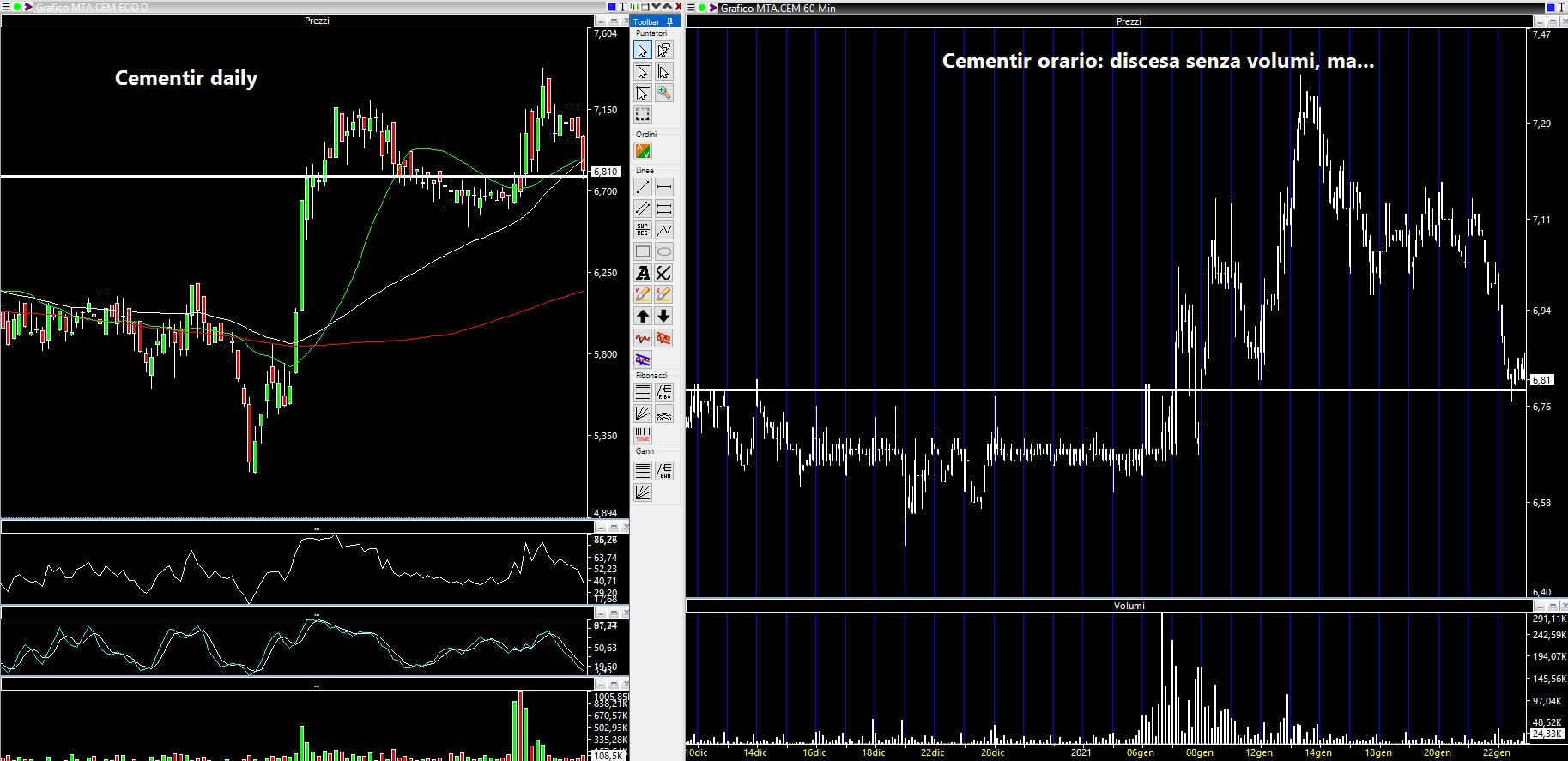Click the 'Cementir orario' text annotation

click(1158, 61)
